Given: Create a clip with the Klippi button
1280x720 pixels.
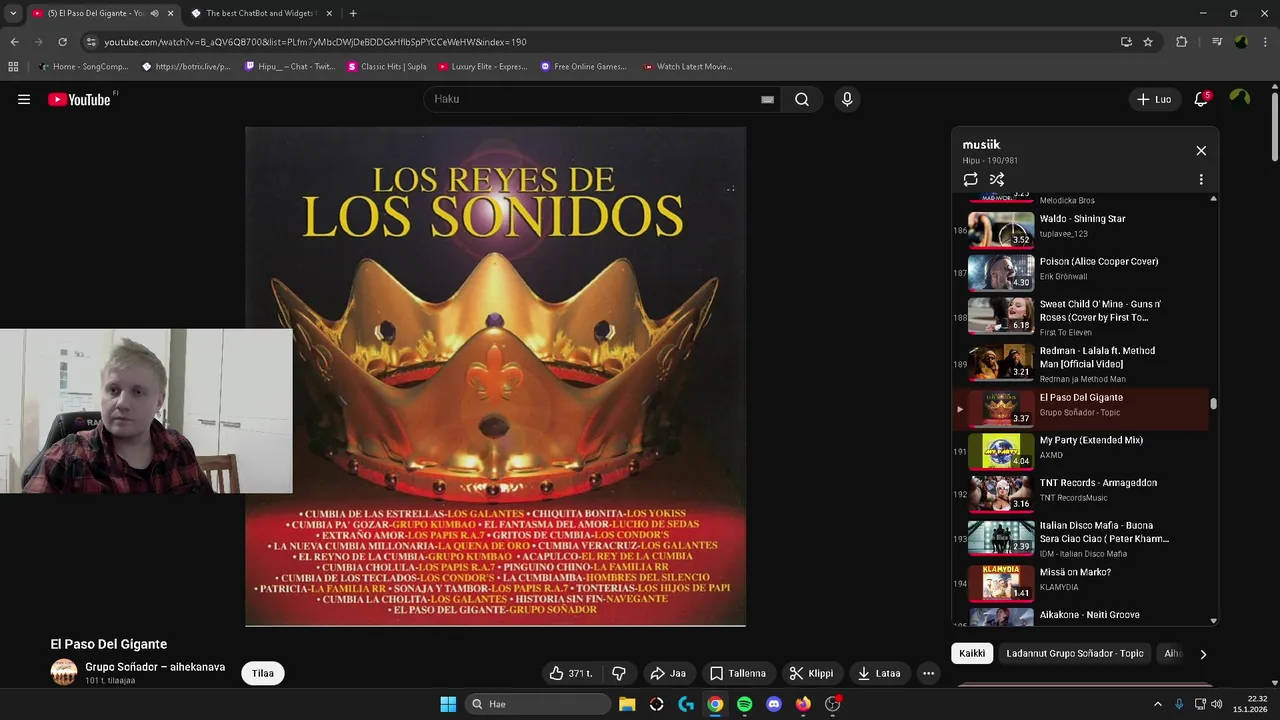Looking at the screenshot, I should pyautogui.click(x=811, y=673).
